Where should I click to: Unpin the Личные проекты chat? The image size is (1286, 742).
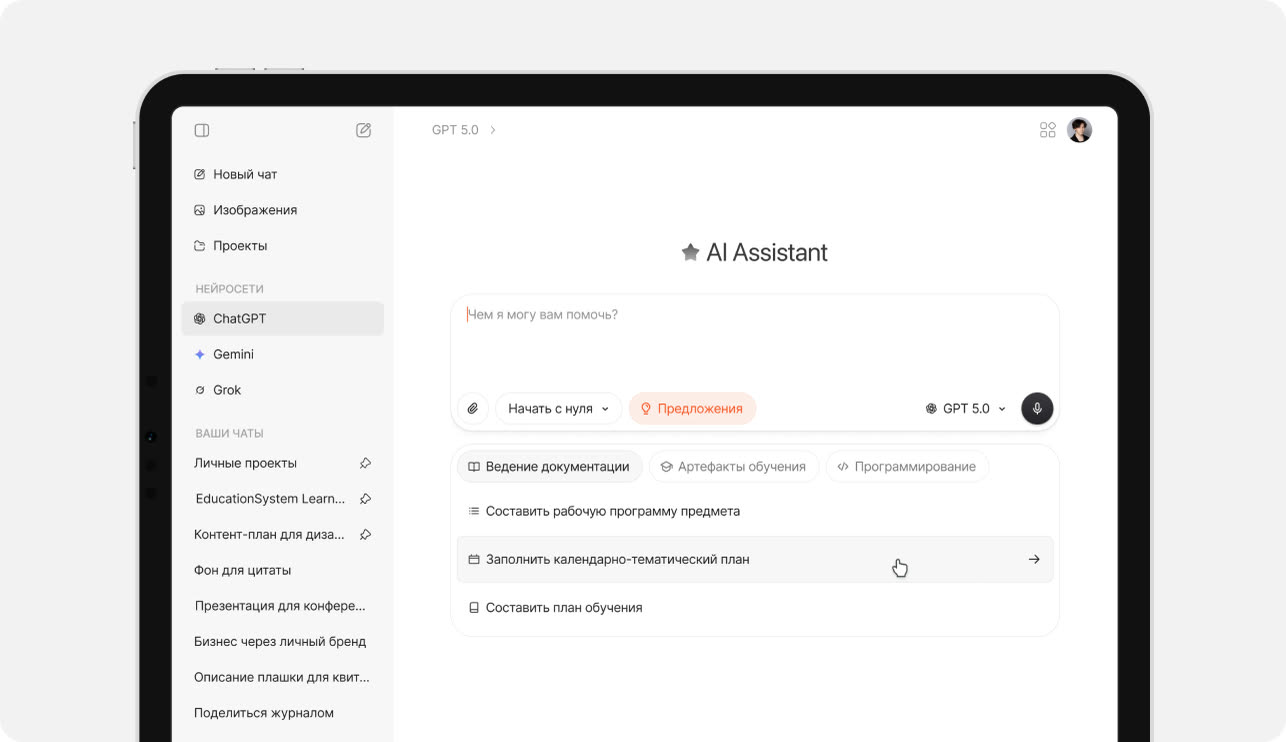click(366, 463)
